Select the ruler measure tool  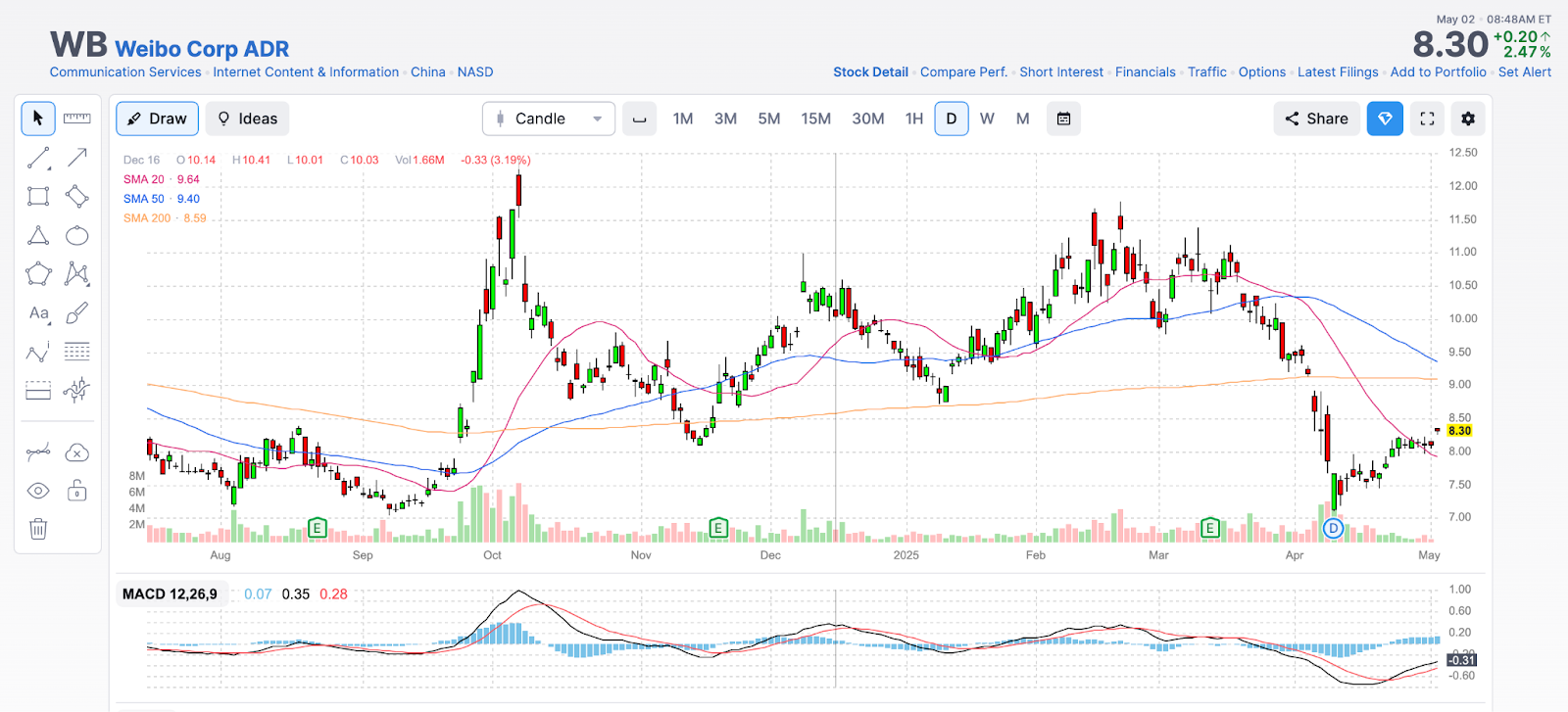pos(76,119)
